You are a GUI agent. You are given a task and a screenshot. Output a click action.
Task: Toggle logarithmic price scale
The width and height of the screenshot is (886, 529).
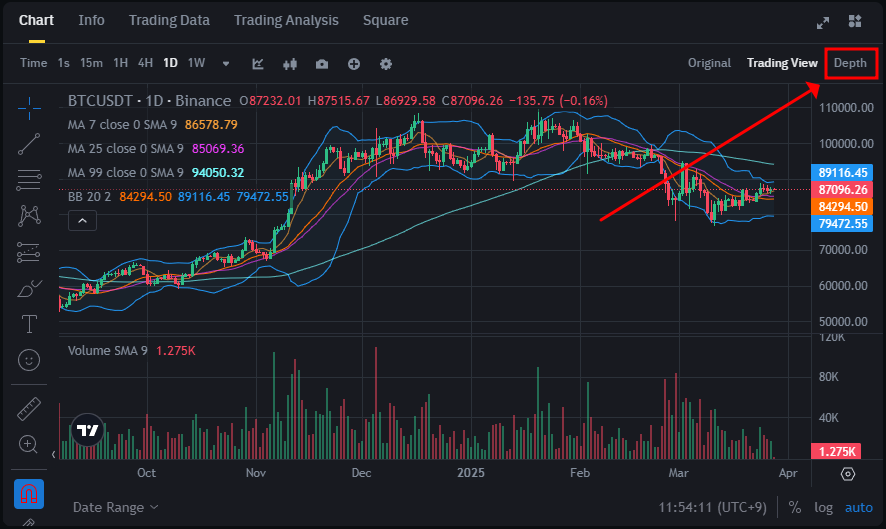click(822, 507)
